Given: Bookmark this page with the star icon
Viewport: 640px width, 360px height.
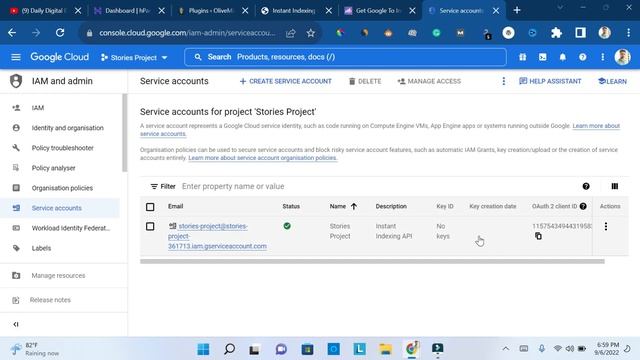Looking at the screenshot, I should point(311,33).
